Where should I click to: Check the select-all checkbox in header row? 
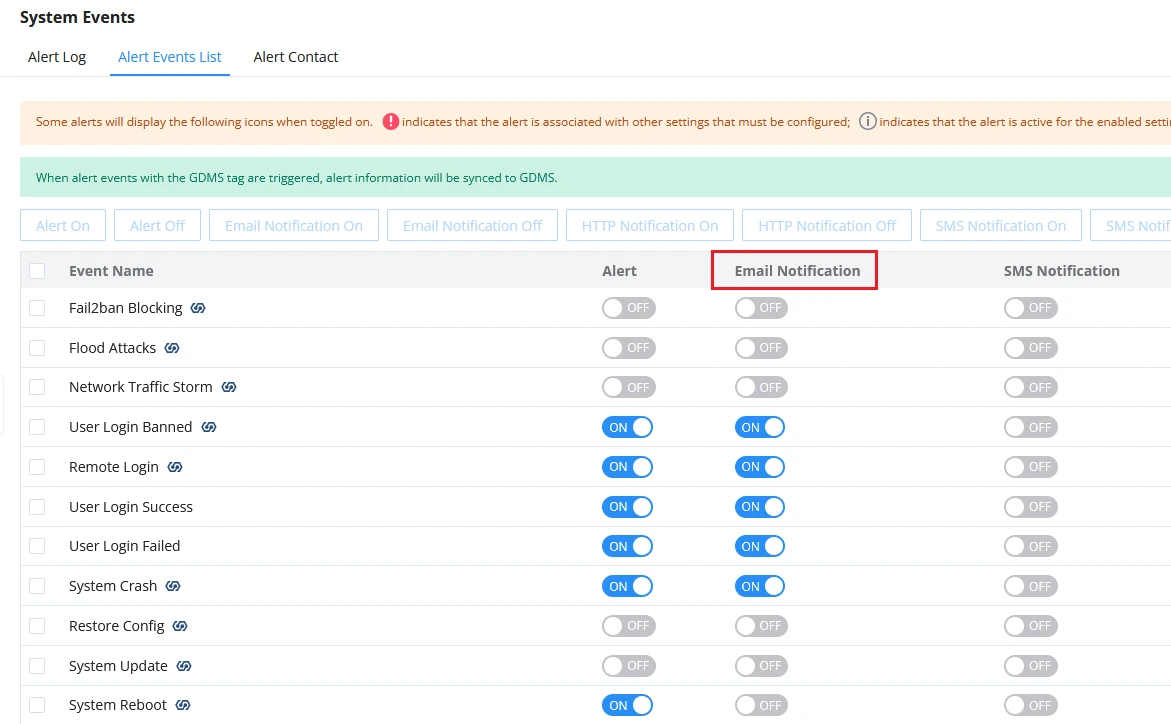(x=37, y=270)
